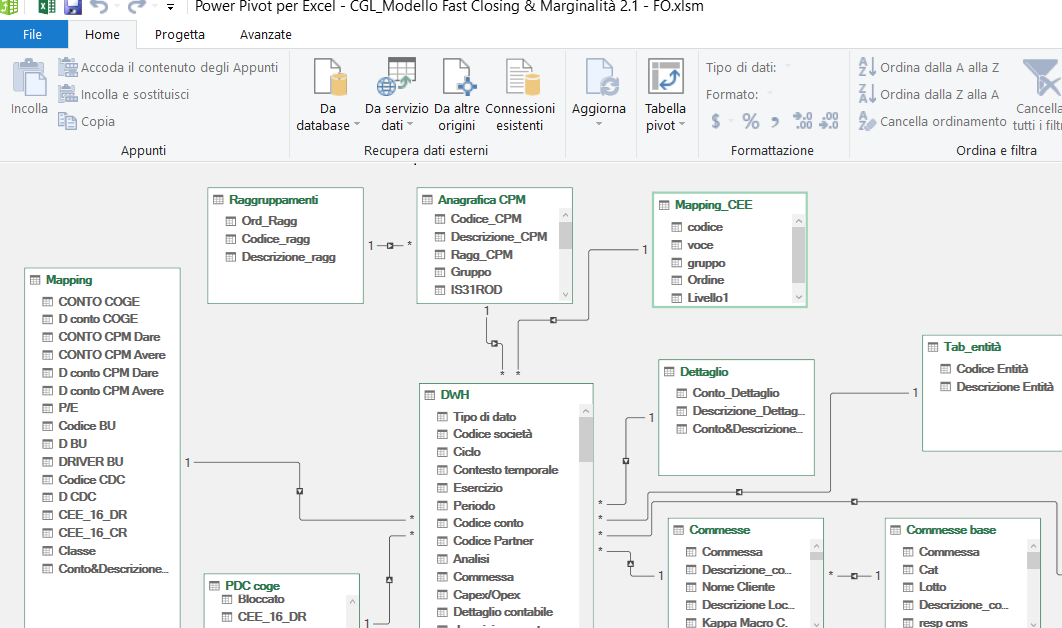Click the Incolla paste icon
Screen dimensions: 1062x628
29,78
